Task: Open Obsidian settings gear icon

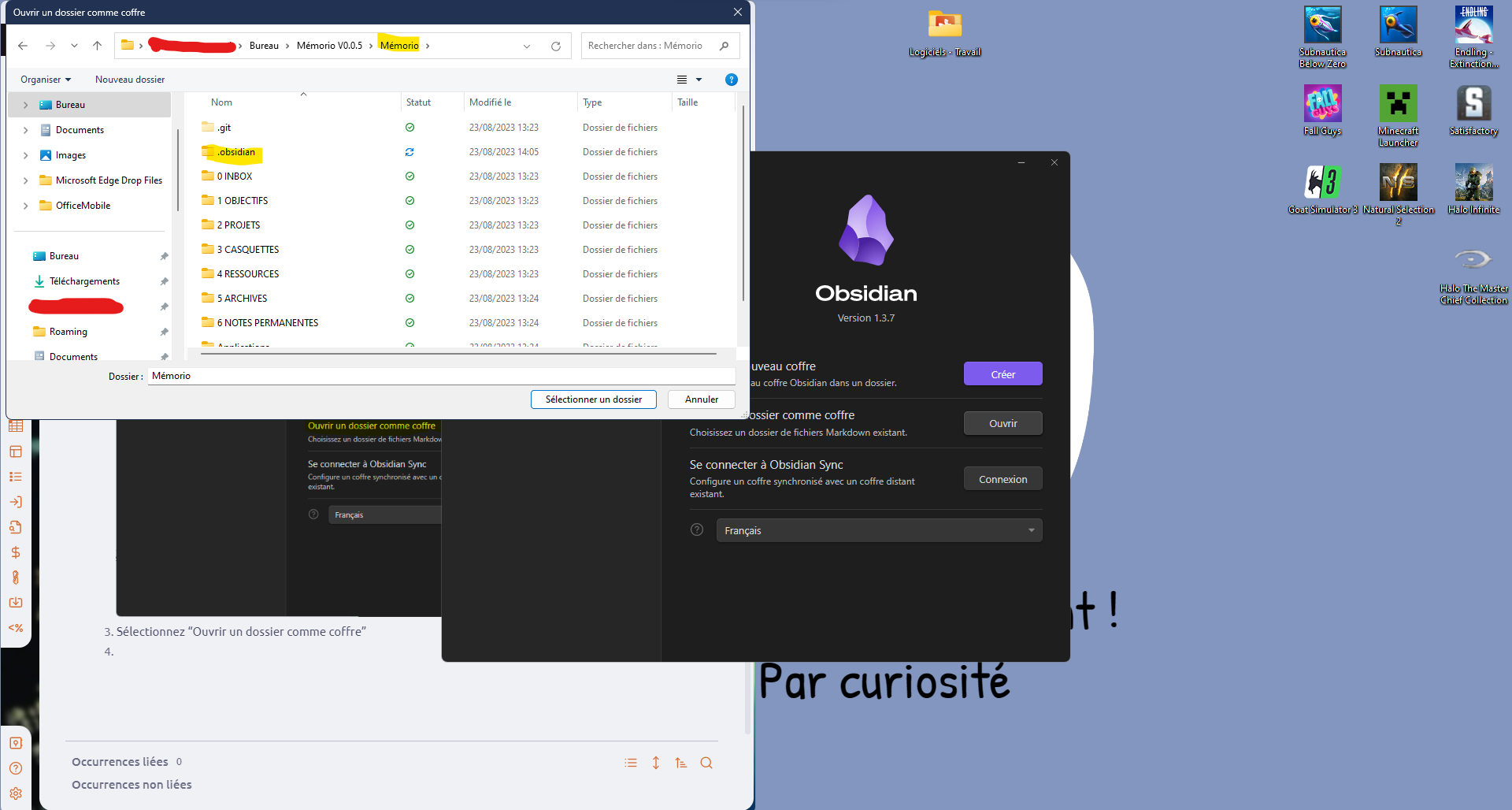Action: click(x=16, y=793)
